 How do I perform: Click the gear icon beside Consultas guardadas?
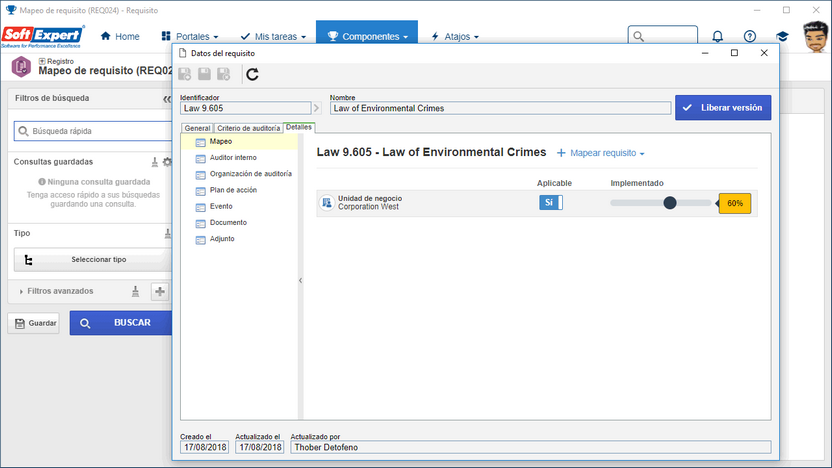coord(167,162)
